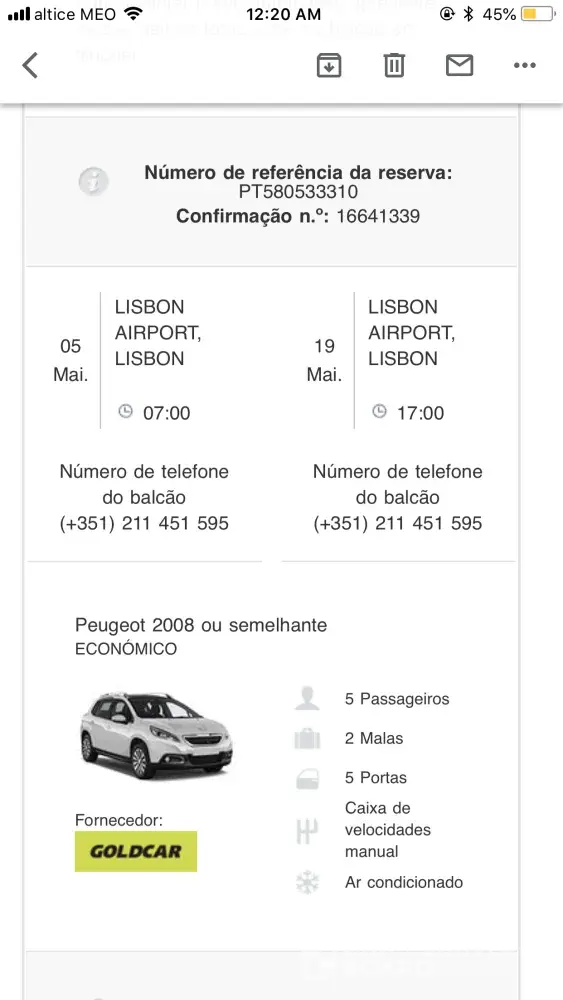Tap the clock icon next to 17:00

[x=379, y=411]
